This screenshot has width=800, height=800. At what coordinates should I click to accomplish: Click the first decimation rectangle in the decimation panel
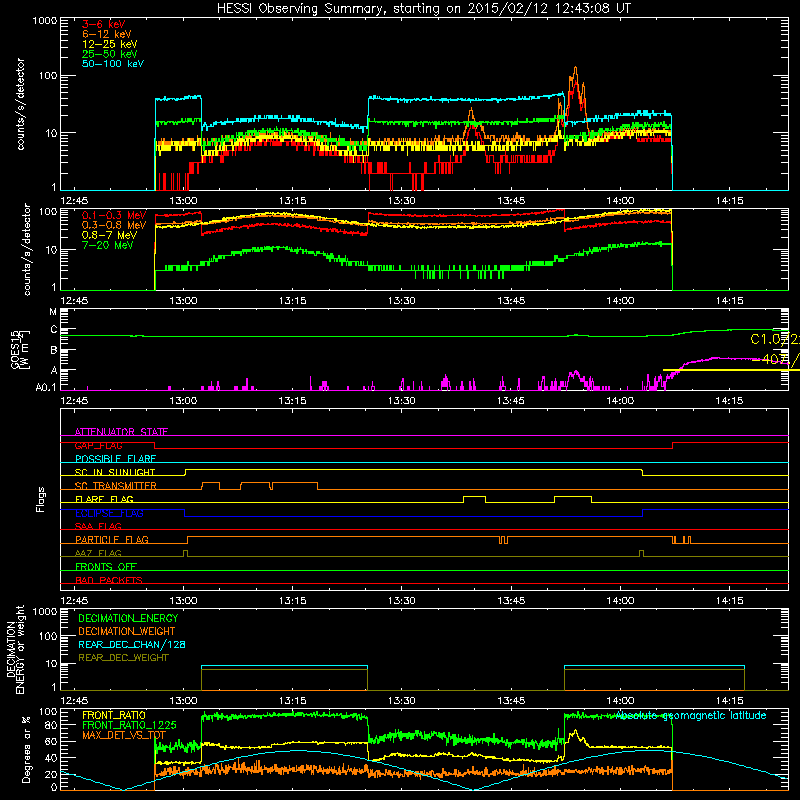click(x=284, y=678)
